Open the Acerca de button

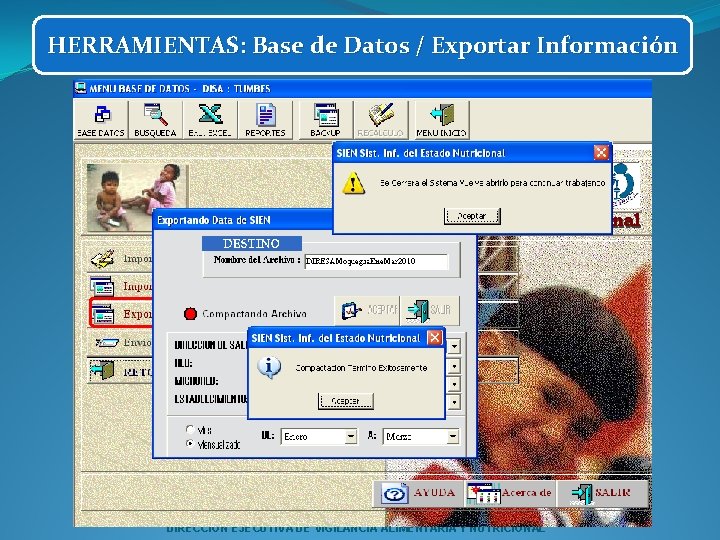point(510,493)
